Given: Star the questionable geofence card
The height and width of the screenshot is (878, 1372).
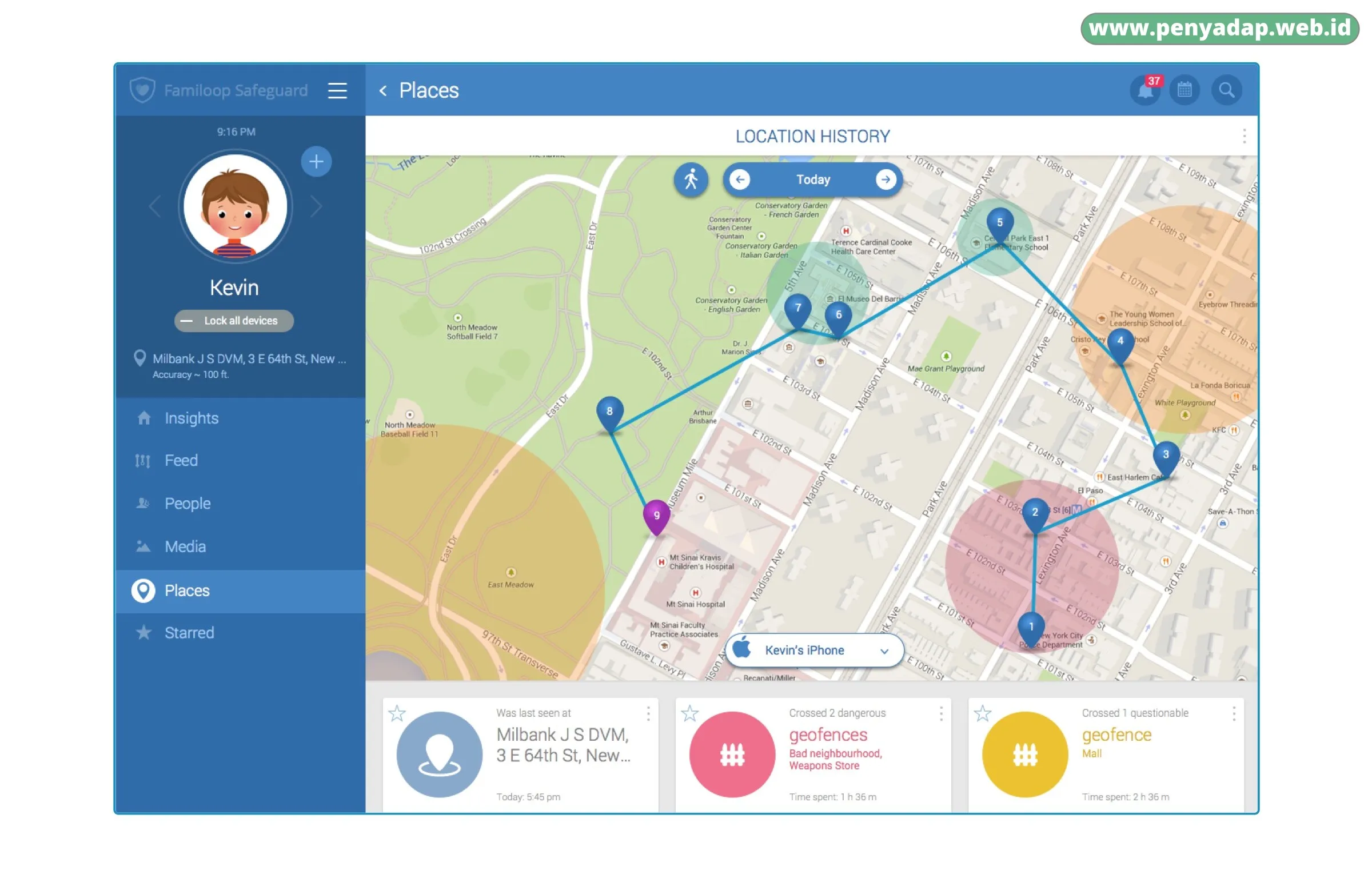Looking at the screenshot, I should 982,713.
